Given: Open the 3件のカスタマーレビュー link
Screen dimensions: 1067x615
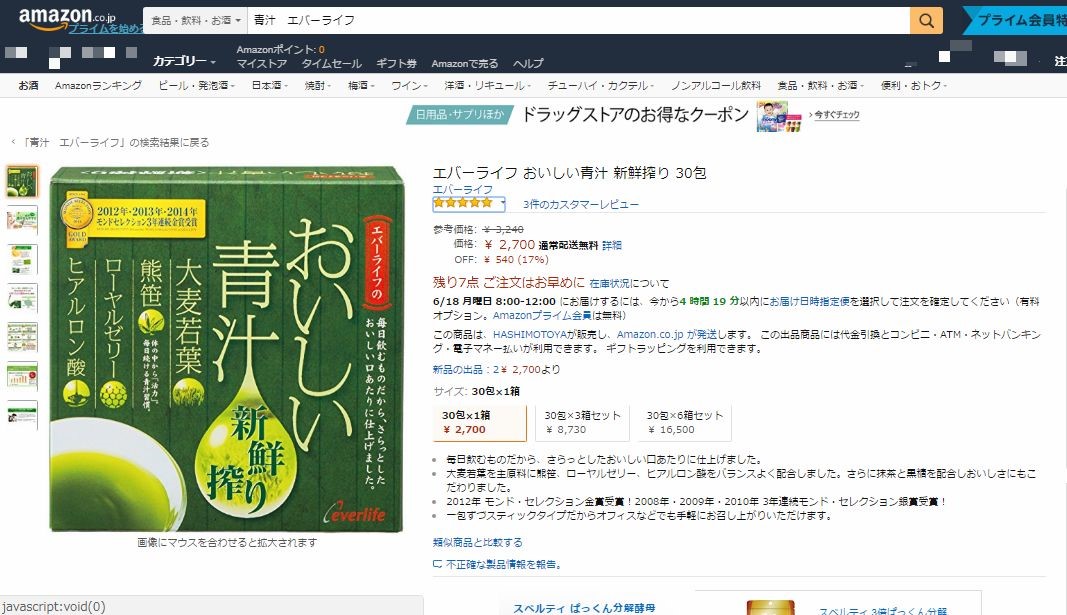Looking at the screenshot, I should click(580, 204).
